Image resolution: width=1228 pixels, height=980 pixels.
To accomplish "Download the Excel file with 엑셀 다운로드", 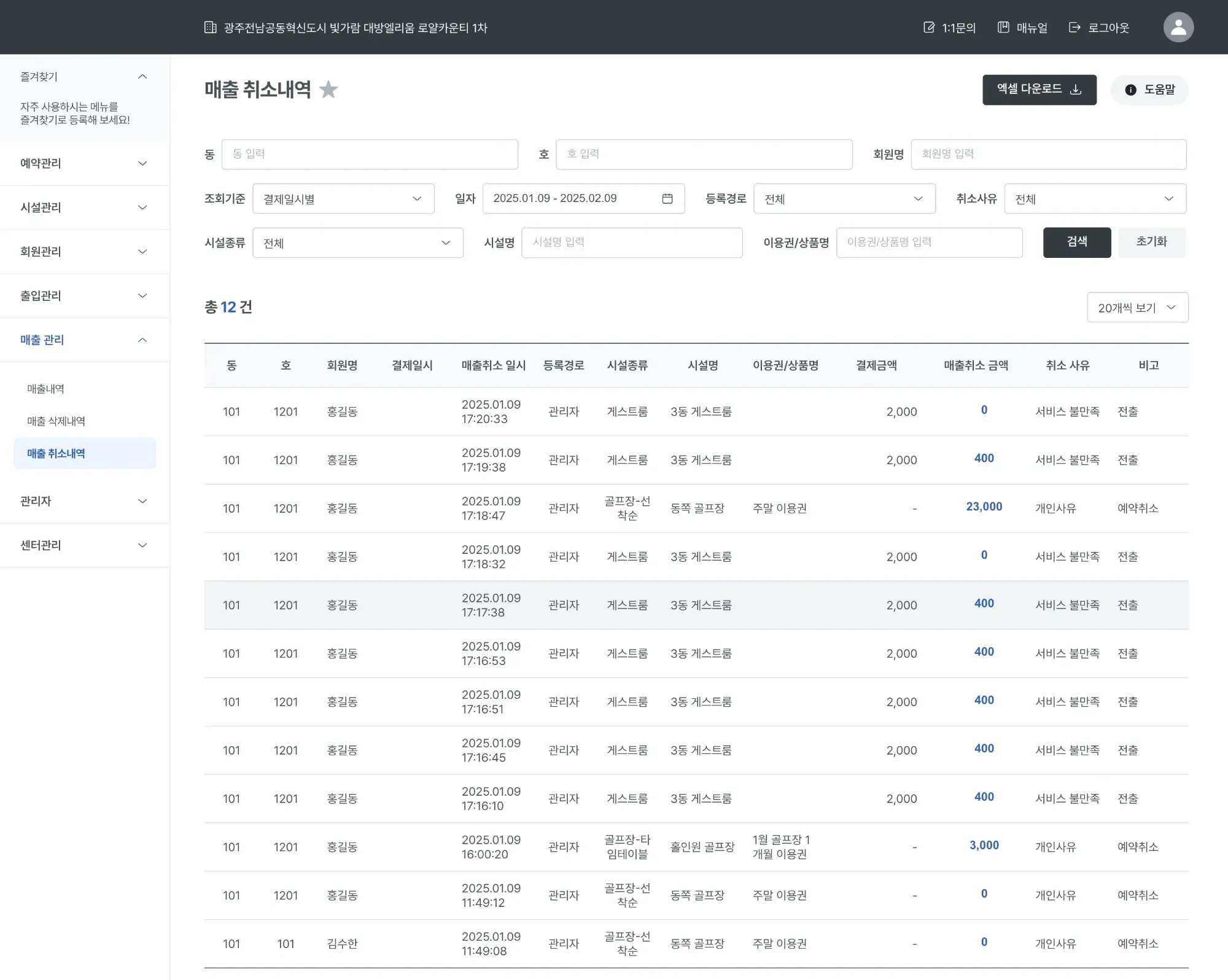I will pos(1039,90).
